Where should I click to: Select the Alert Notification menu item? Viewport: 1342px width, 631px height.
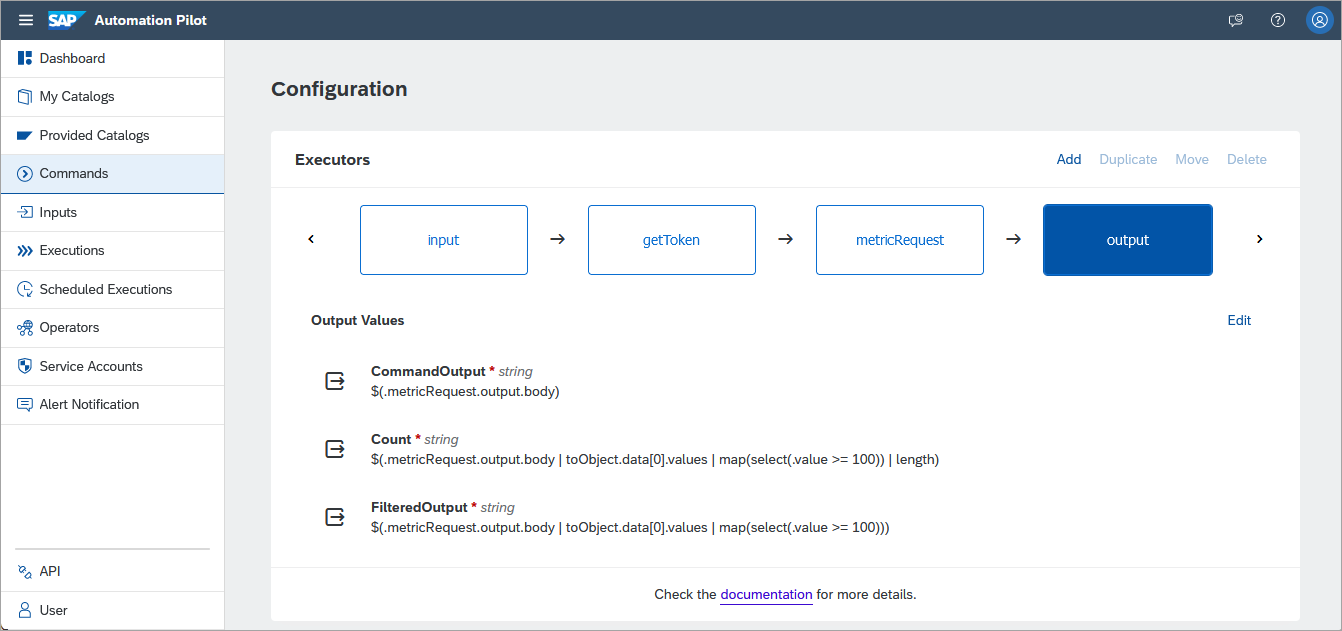click(x=112, y=405)
